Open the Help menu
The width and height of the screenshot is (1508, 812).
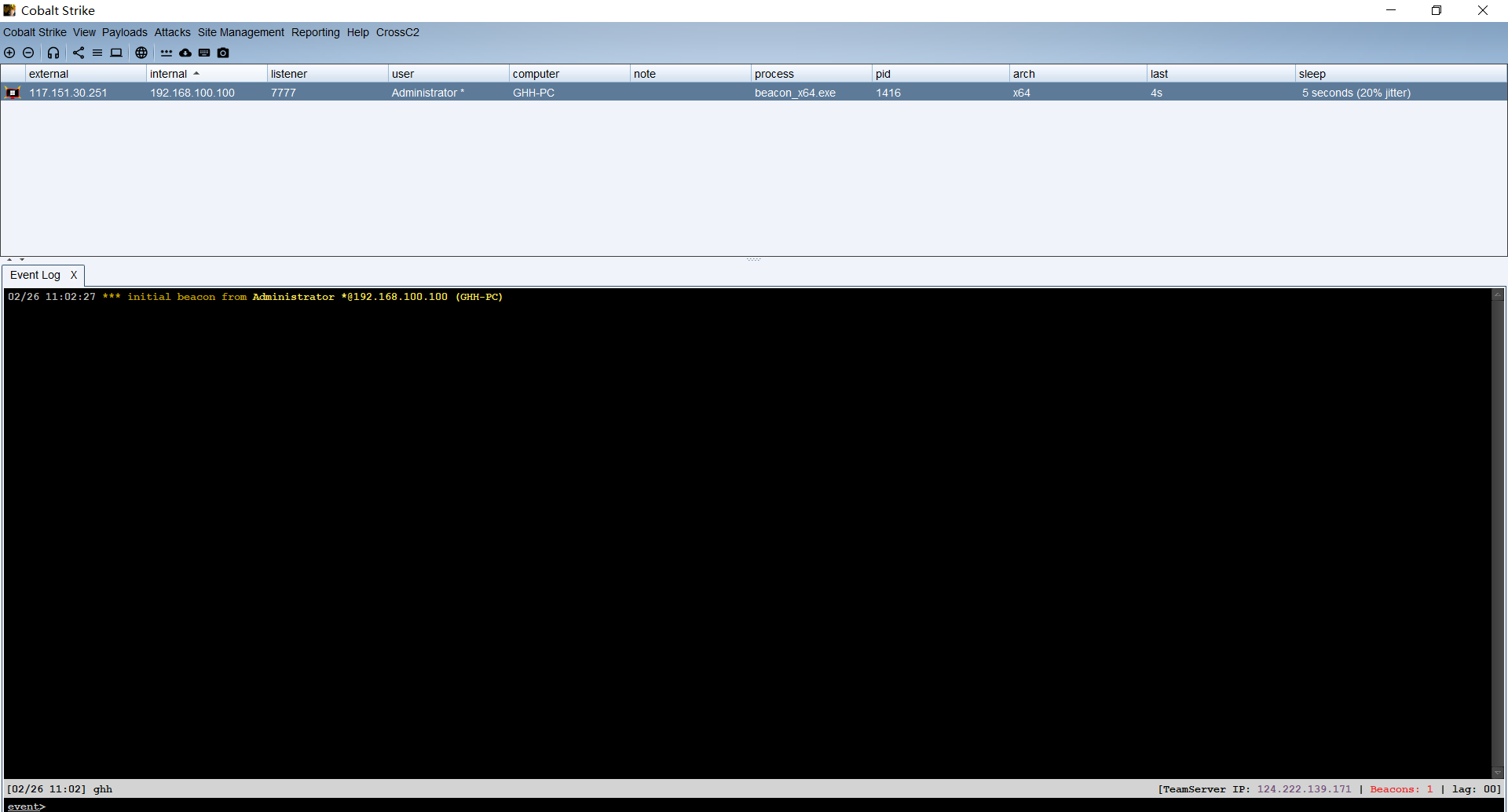coord(358,32)
